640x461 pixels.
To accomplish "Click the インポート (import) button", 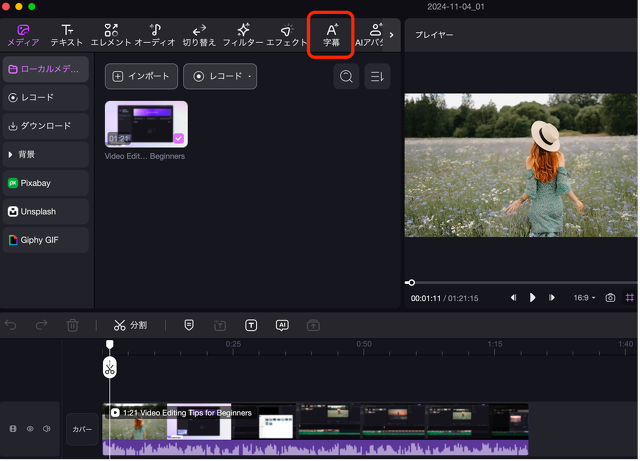I will click(141, 76).
